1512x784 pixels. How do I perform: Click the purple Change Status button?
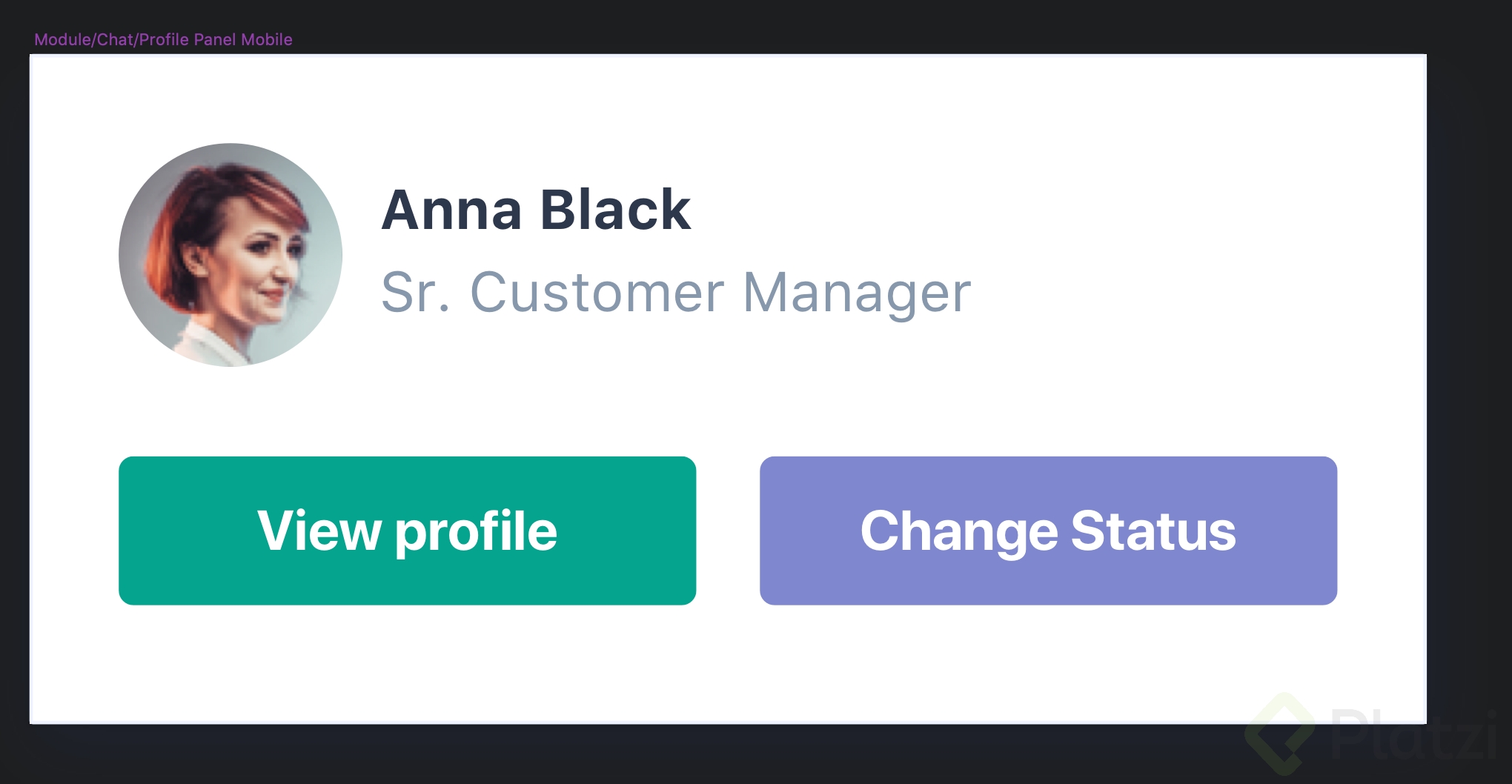coord(1048,531)
